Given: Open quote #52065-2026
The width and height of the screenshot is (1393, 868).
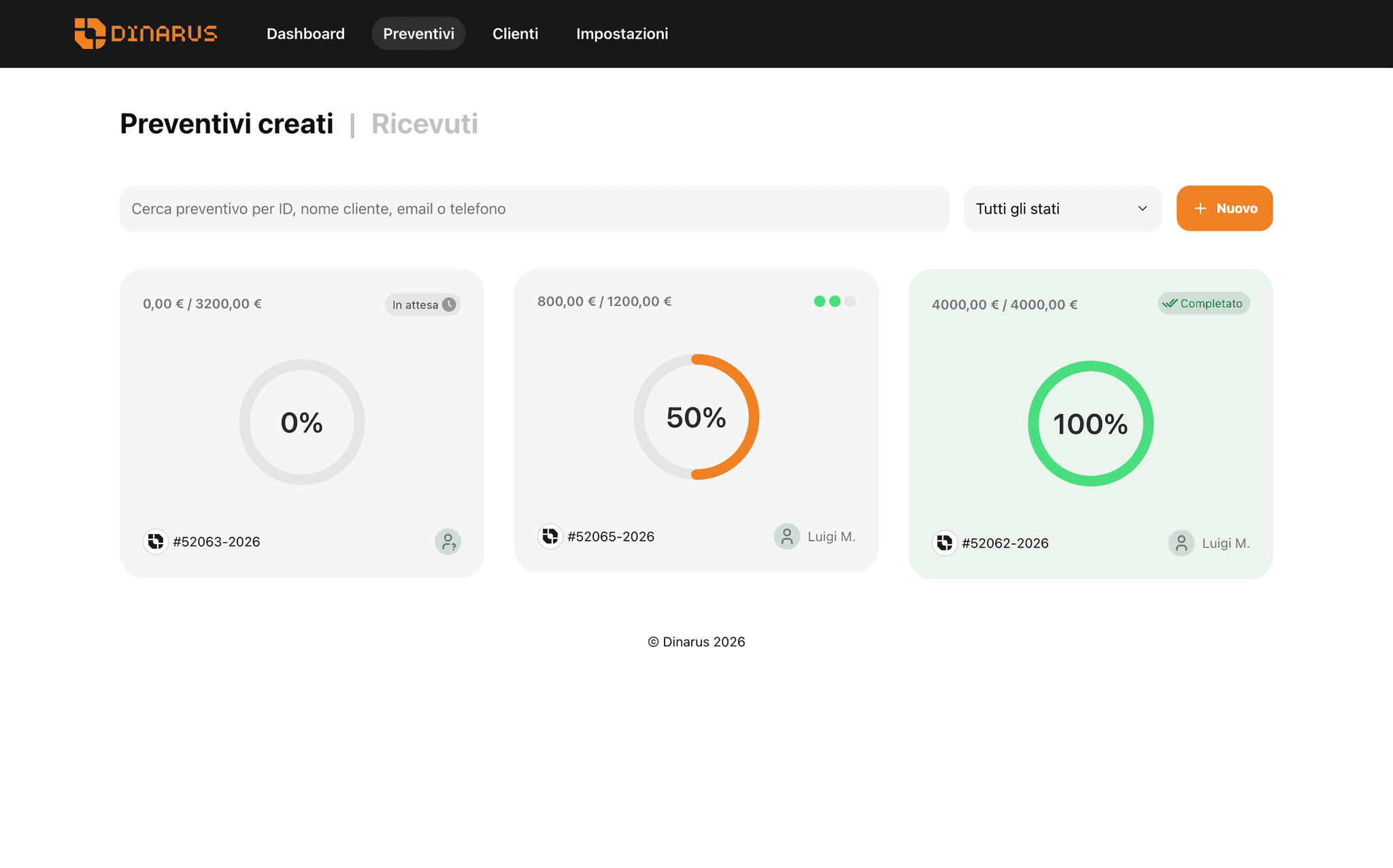Looking at the screenshot, I should [x=611, y=536].
